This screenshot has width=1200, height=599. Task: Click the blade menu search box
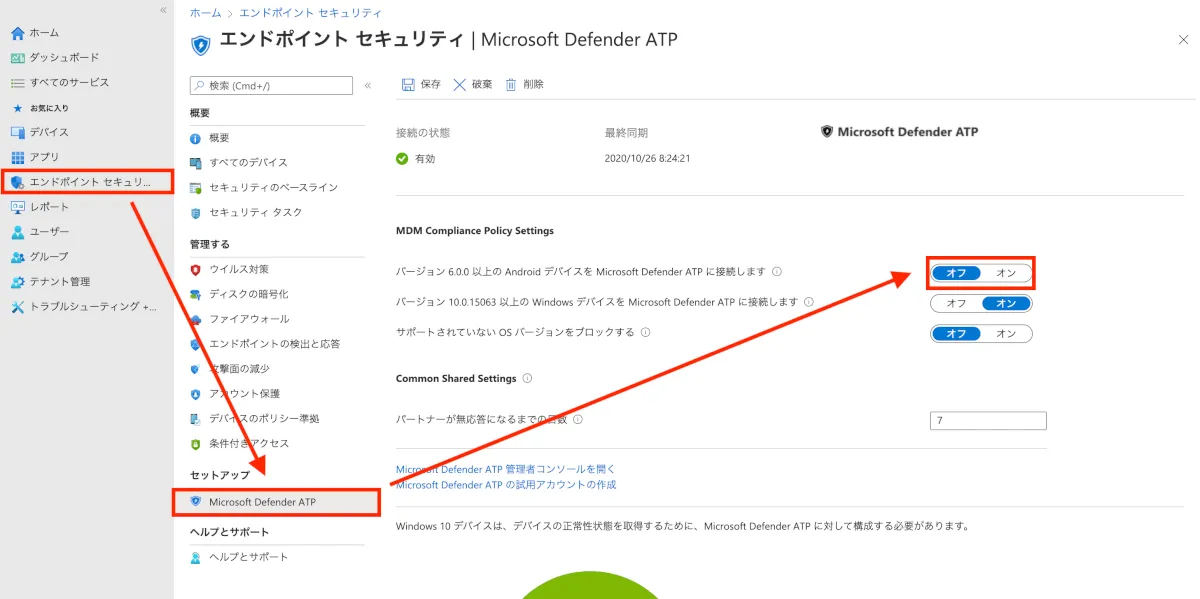point(271,86)
